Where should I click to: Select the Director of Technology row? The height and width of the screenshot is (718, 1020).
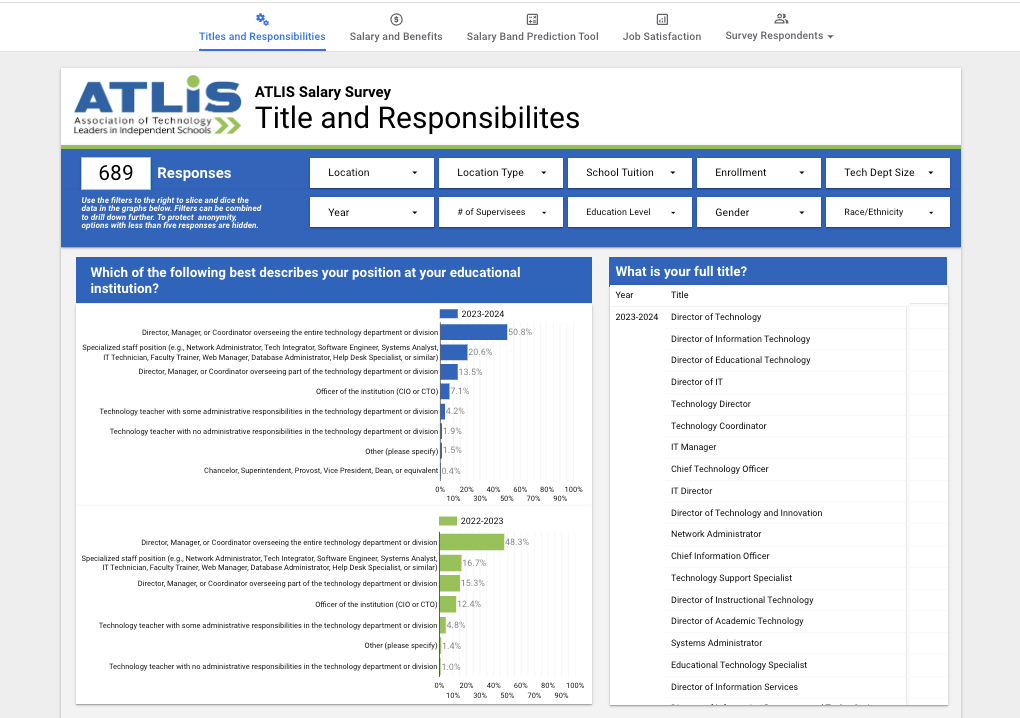pyautogui.click(x=716, y=317)
